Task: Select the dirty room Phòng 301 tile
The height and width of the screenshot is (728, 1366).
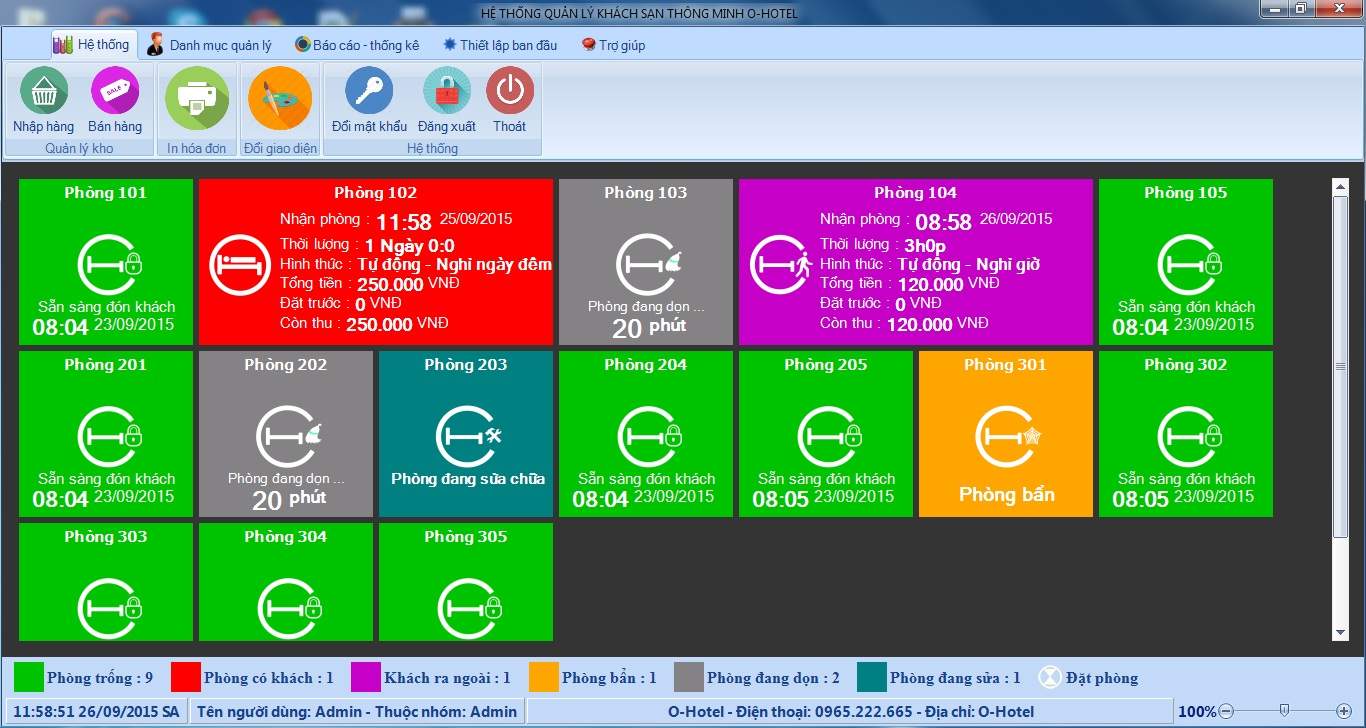Action: tap(1005, 433)
